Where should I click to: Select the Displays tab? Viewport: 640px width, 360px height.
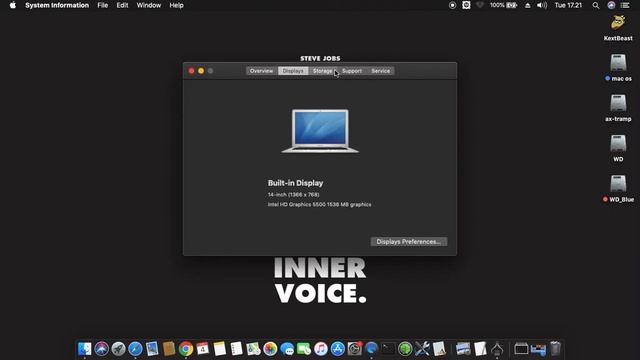tap(293, 71)
